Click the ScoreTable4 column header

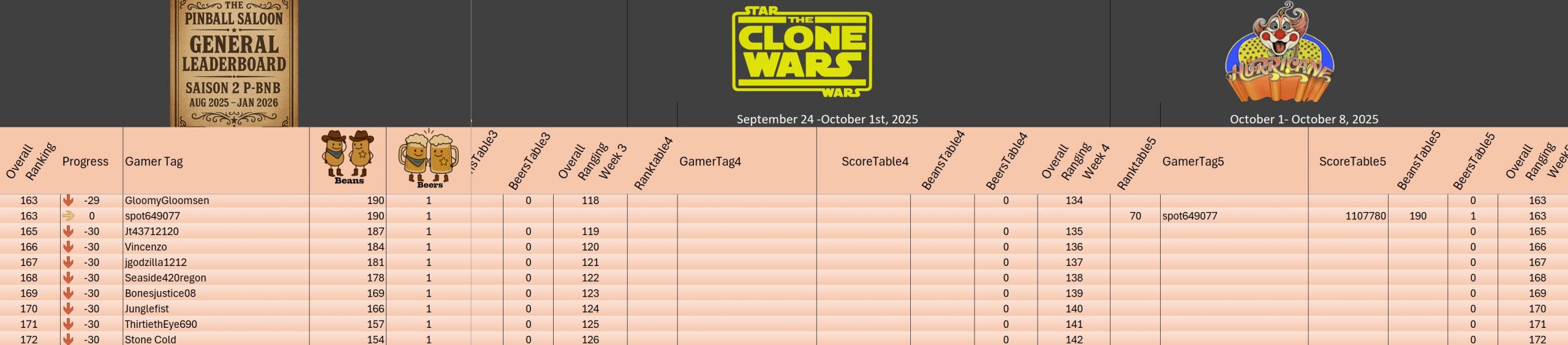click(875, 161)
